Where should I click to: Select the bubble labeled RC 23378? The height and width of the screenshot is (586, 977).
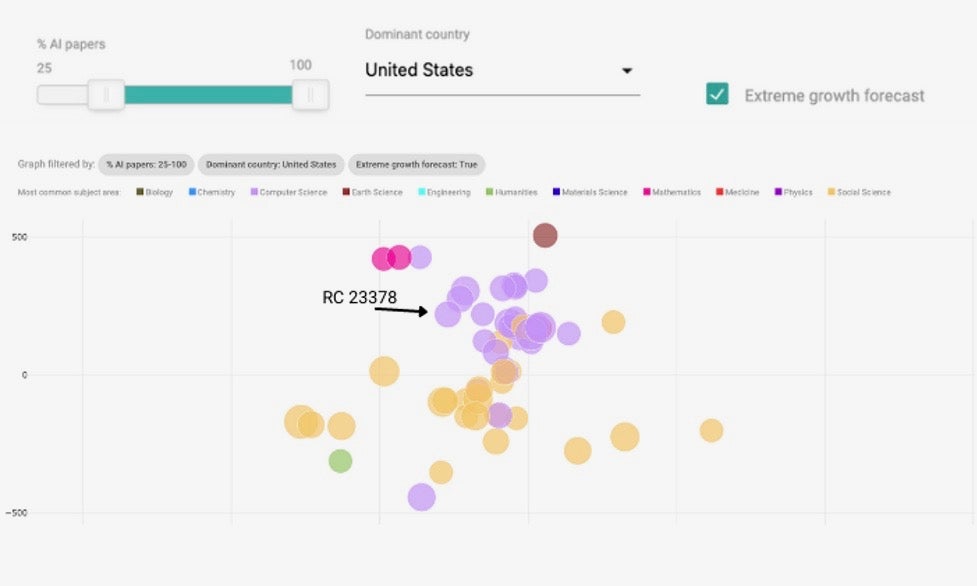coord(449,314)
